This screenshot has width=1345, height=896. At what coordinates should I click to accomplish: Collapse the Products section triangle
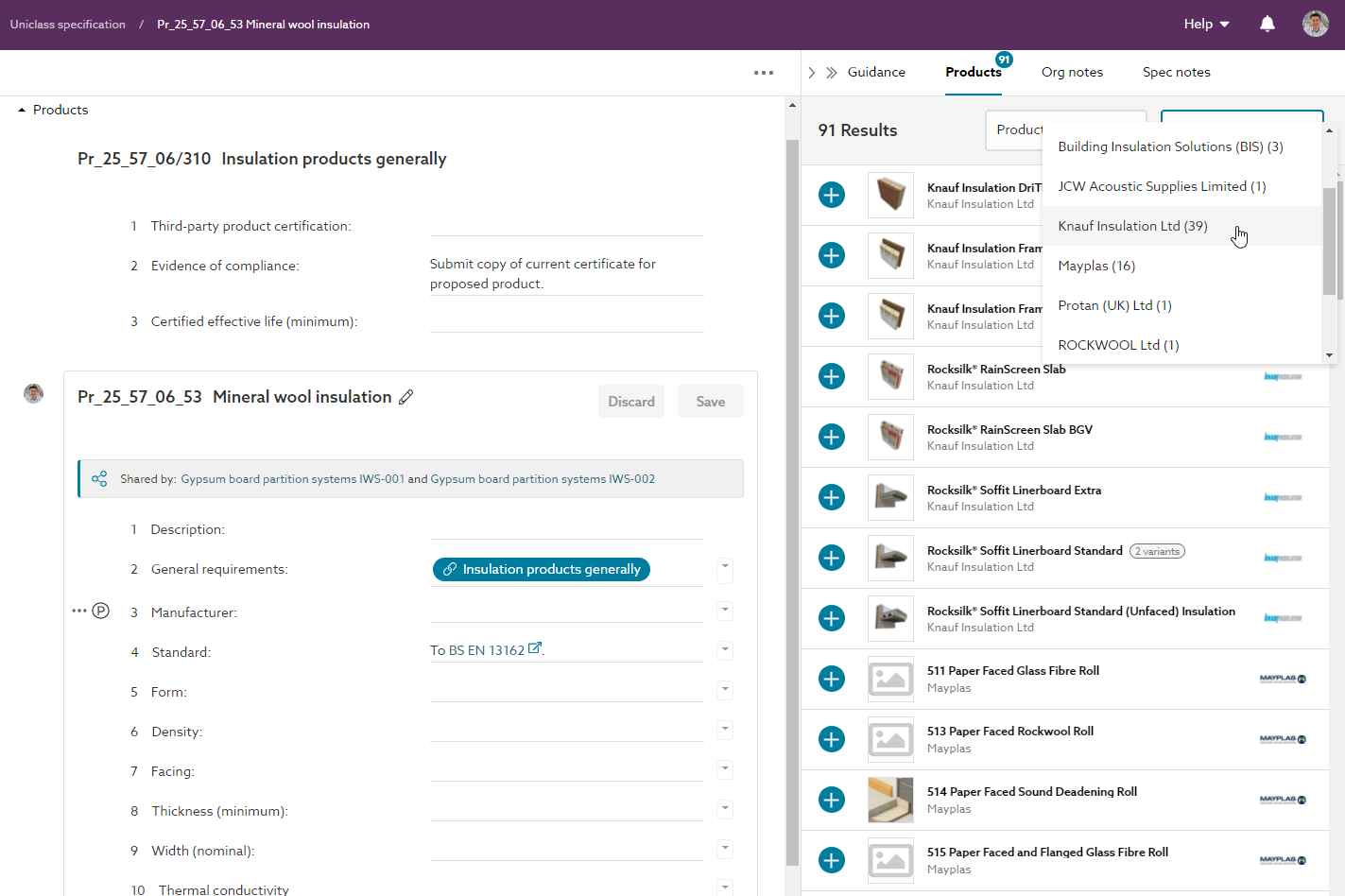[22, 111]
